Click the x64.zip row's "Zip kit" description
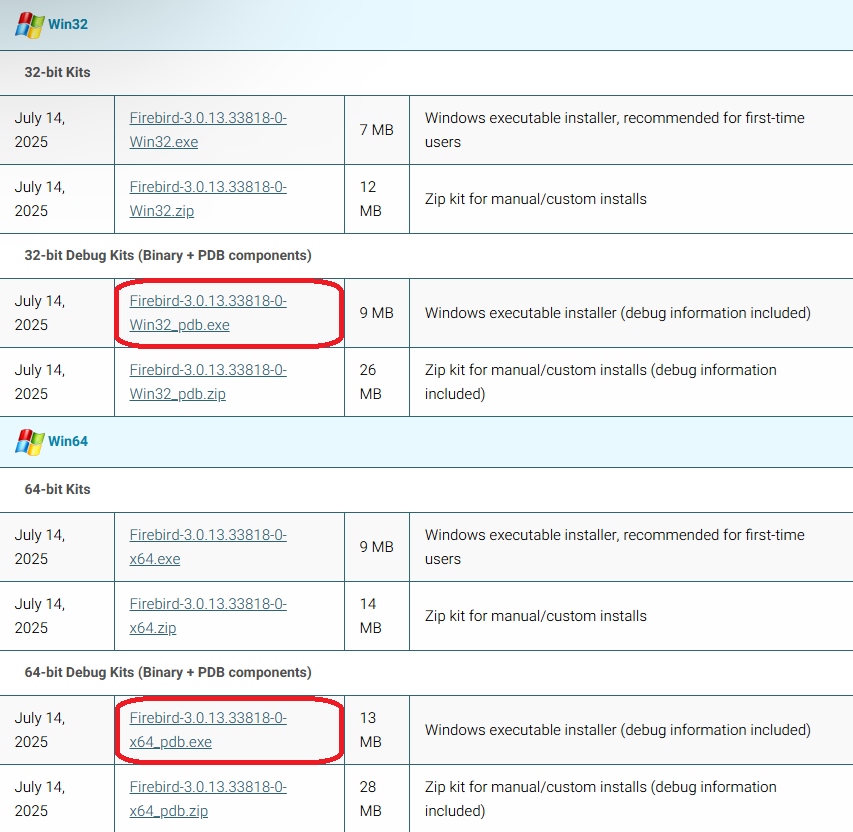 tap(536, 616)
